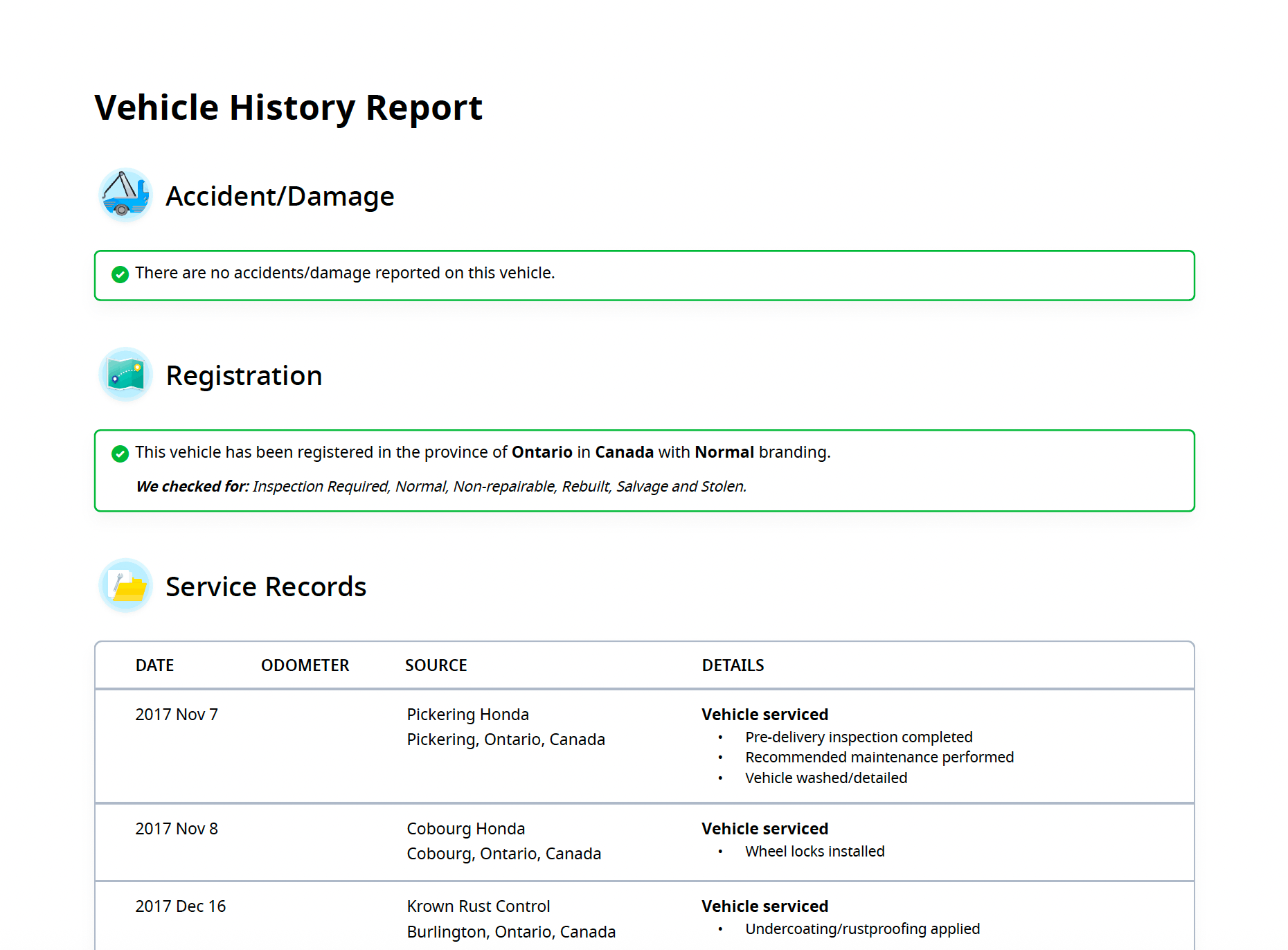This screenshot has height=950, width=1288.
Task: Click the Wheel locks installed detail
Action: (x=814, y=852)
